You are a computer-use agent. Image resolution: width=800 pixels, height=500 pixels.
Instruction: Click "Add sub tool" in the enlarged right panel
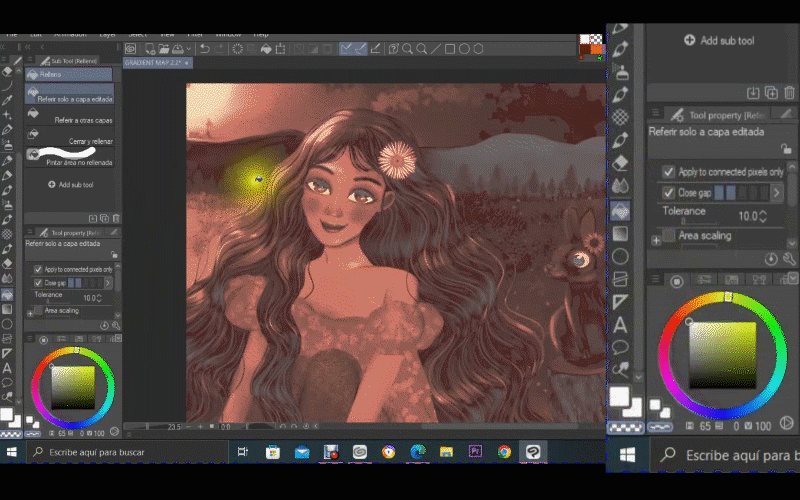719,41
